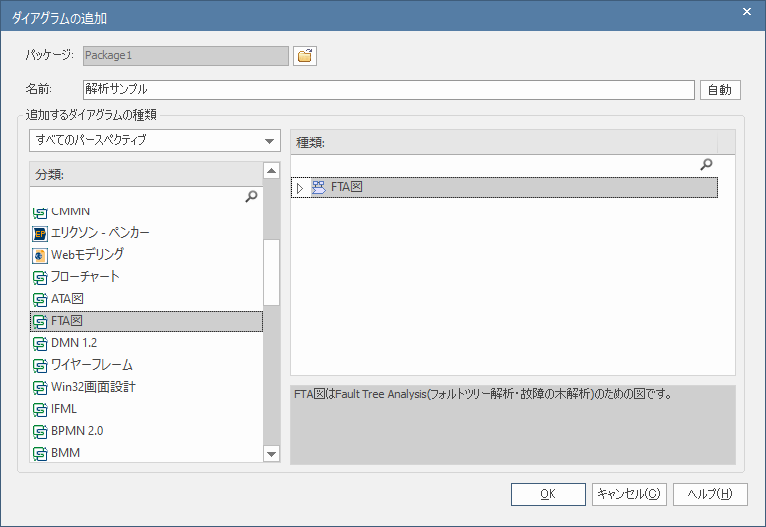Close the ダイアグラムの追加 dialog
The width and height of the screenshot is (766, 527).
[746, 12]
